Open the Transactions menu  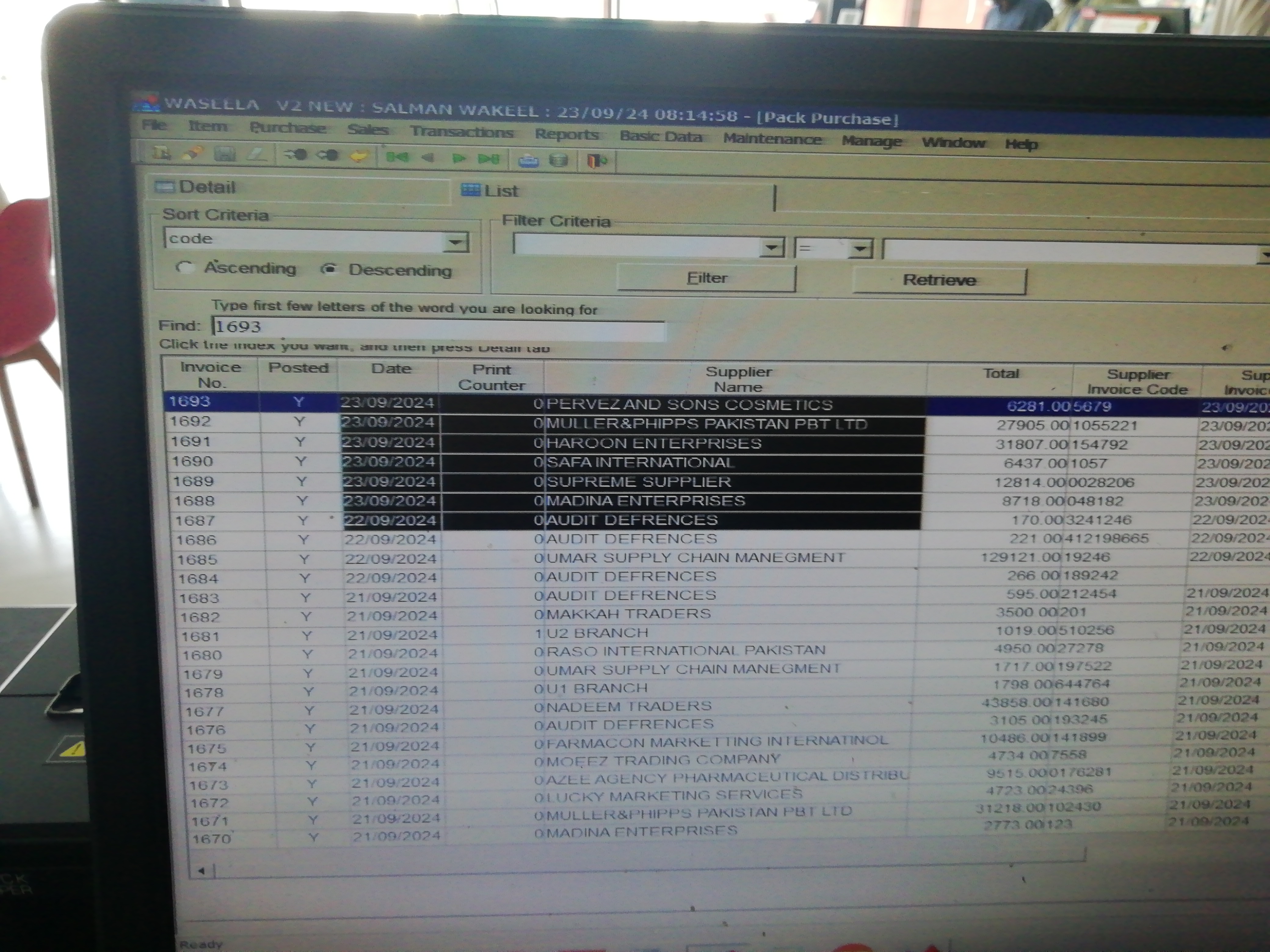click(463, 132)
